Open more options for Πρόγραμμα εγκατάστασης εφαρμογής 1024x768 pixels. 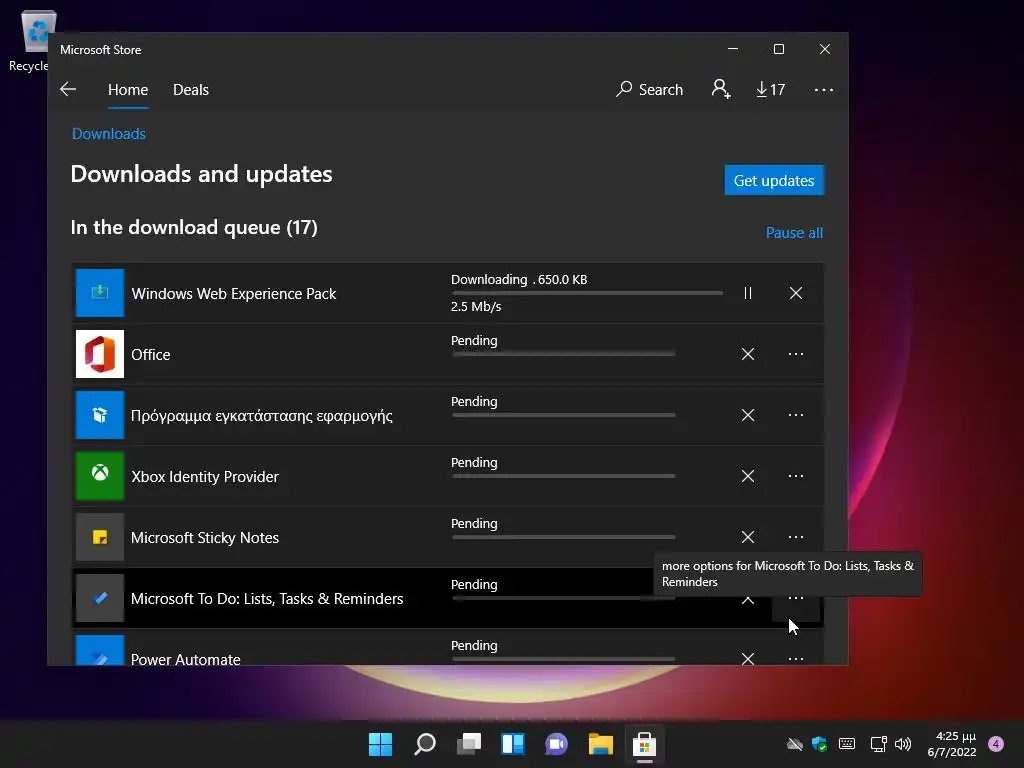coord(795,415)
